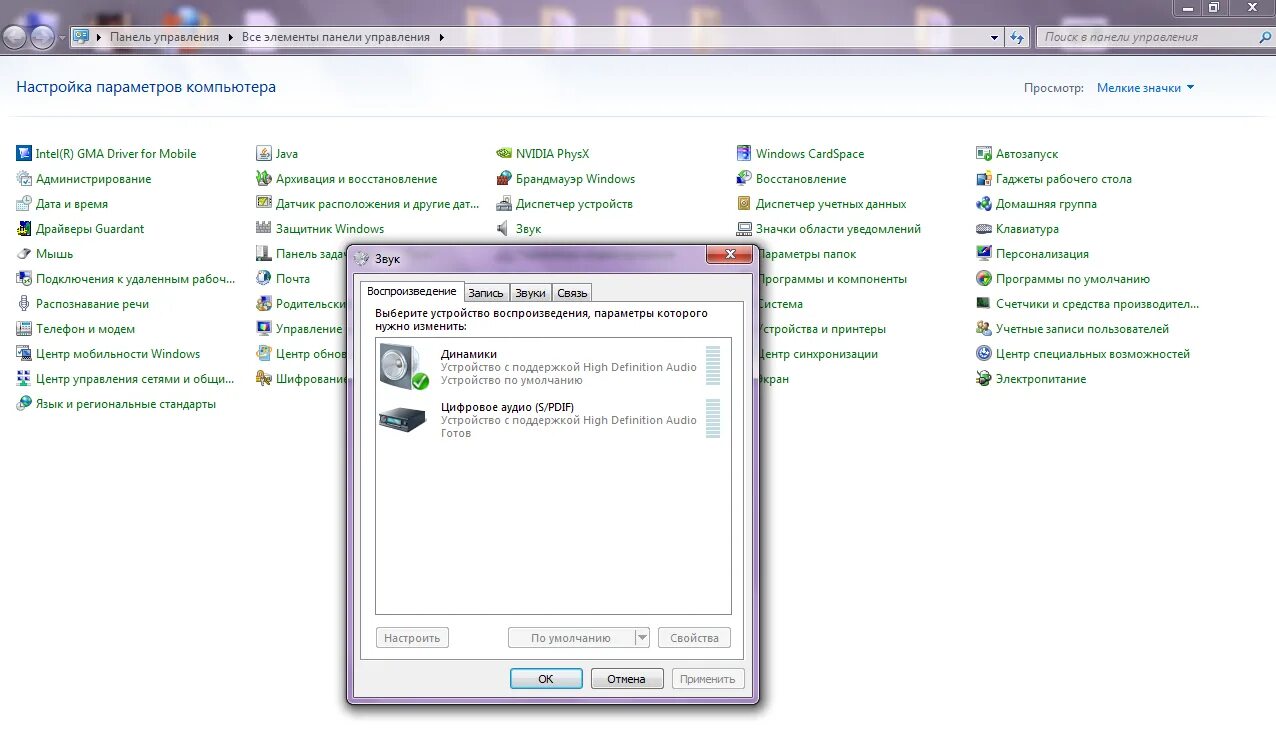Expand Панель управления breadcrumb arrow
Viewport: 1276px width, 741px height.
click(x=230, y=37)
